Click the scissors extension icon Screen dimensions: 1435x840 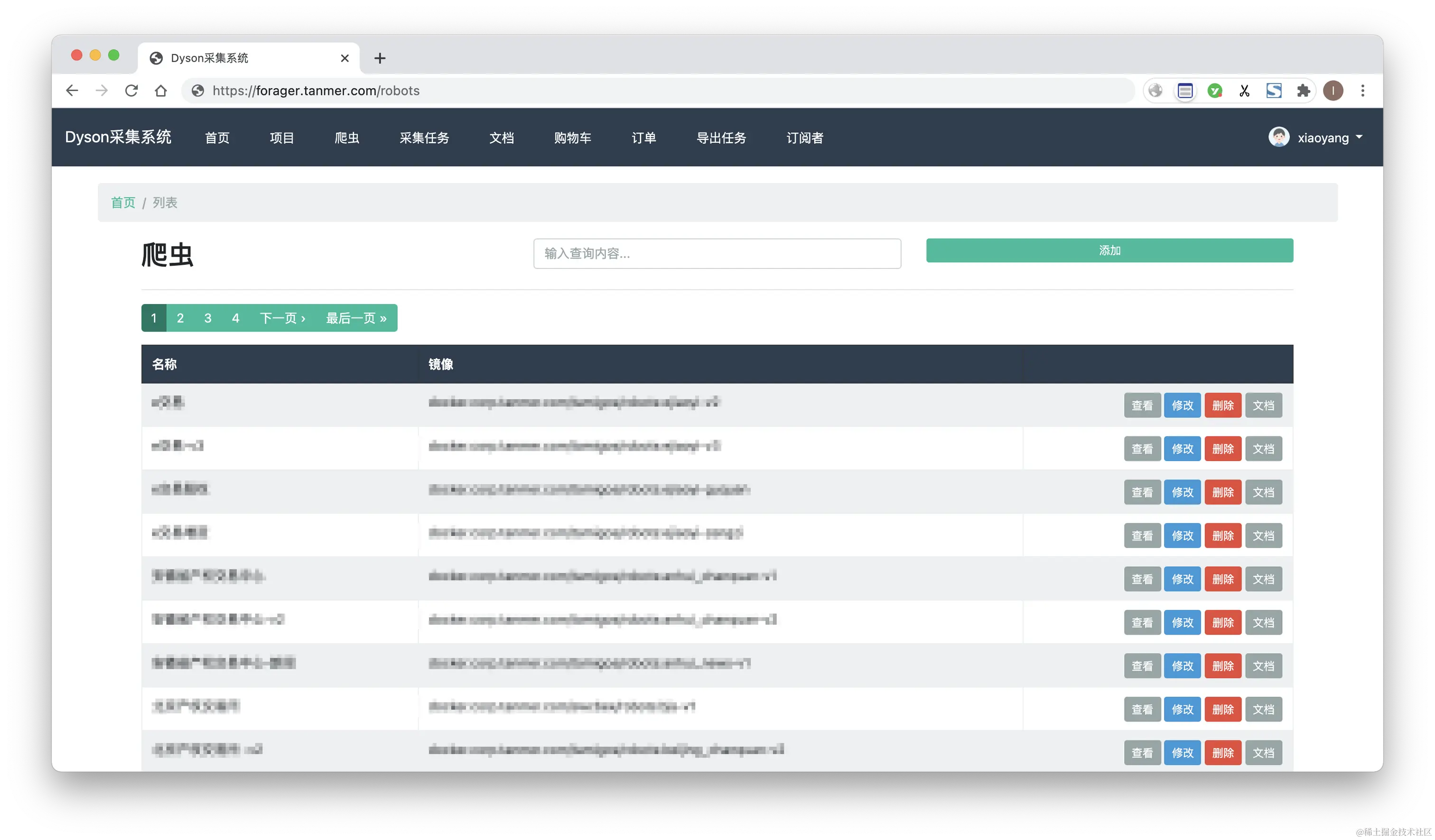tap(1244, 91)
